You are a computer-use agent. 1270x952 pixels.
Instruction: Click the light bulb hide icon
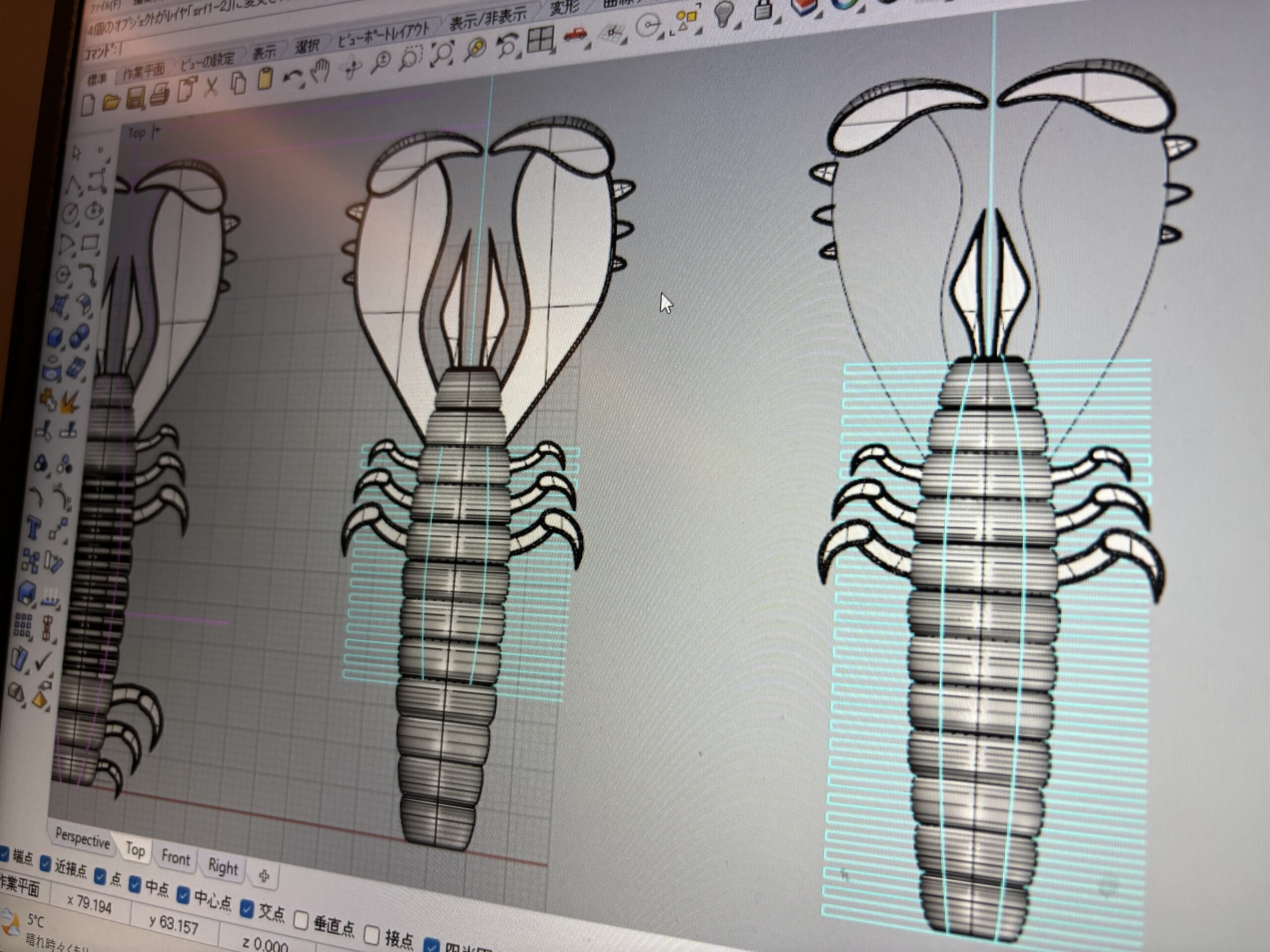point(724,12)
